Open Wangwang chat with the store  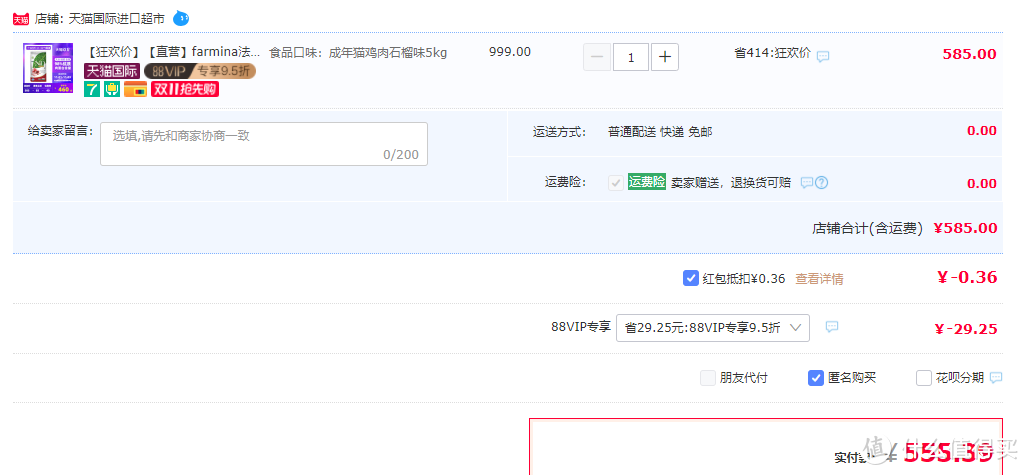181,18
